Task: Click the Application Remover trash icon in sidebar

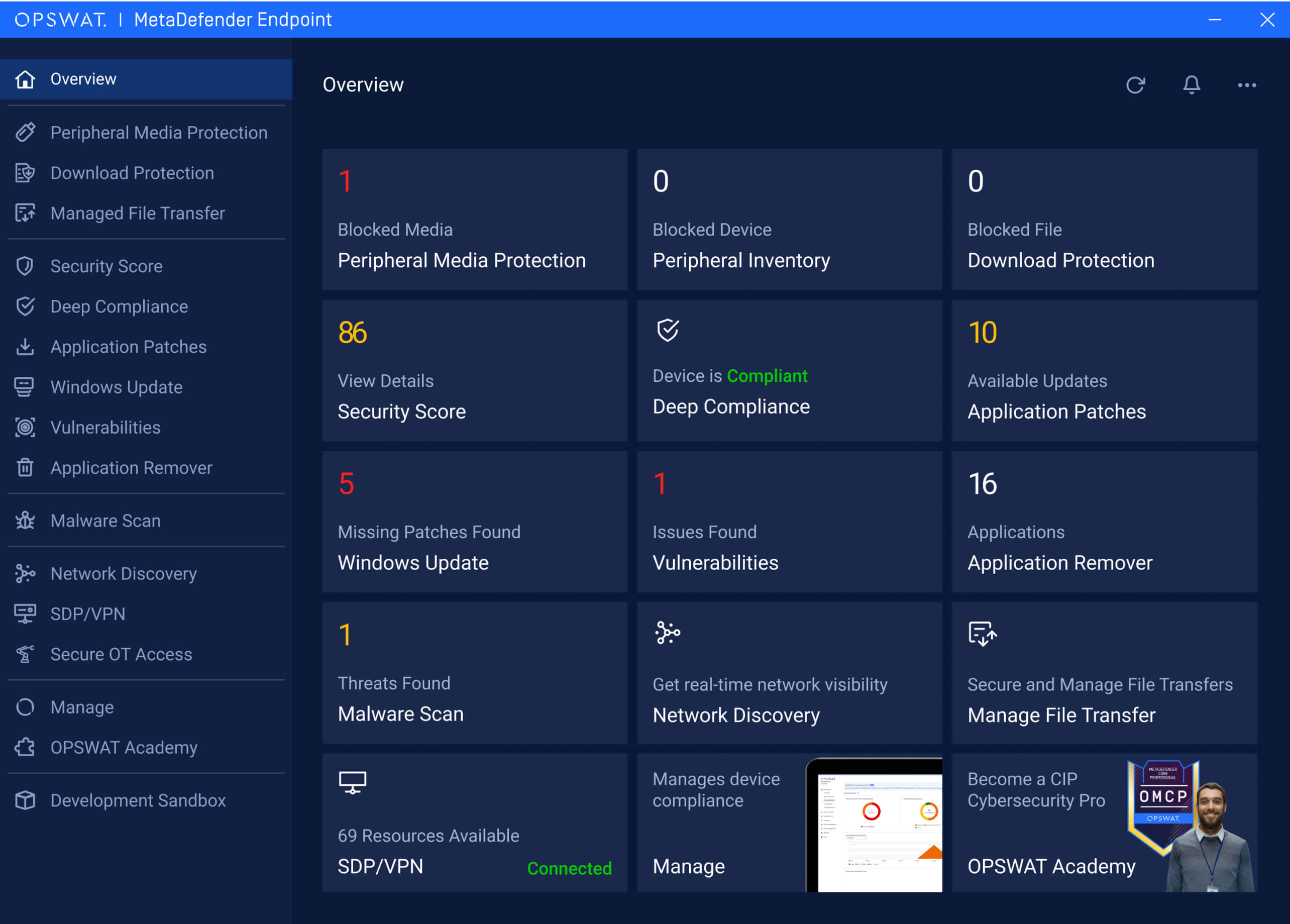Action: [x=25, y=468]
